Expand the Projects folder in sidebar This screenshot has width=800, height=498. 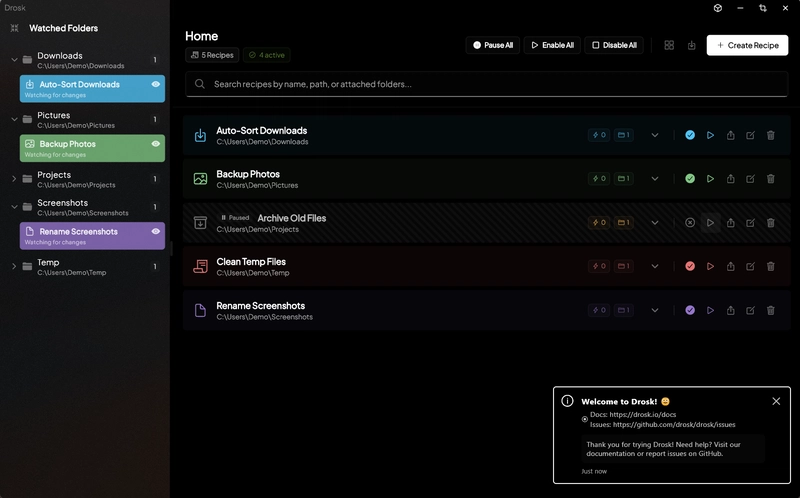(x=14, y=179)
